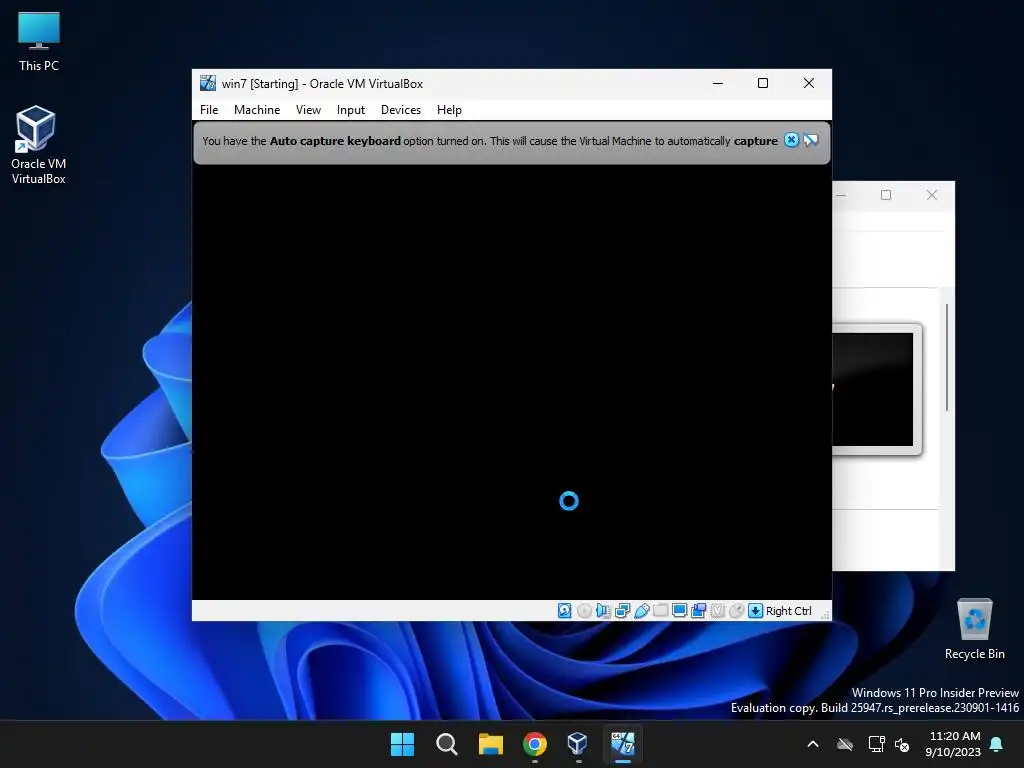This screenshot has height=768, width=1024.
Task: Open the notification bell
Action: tap(997, 744)
